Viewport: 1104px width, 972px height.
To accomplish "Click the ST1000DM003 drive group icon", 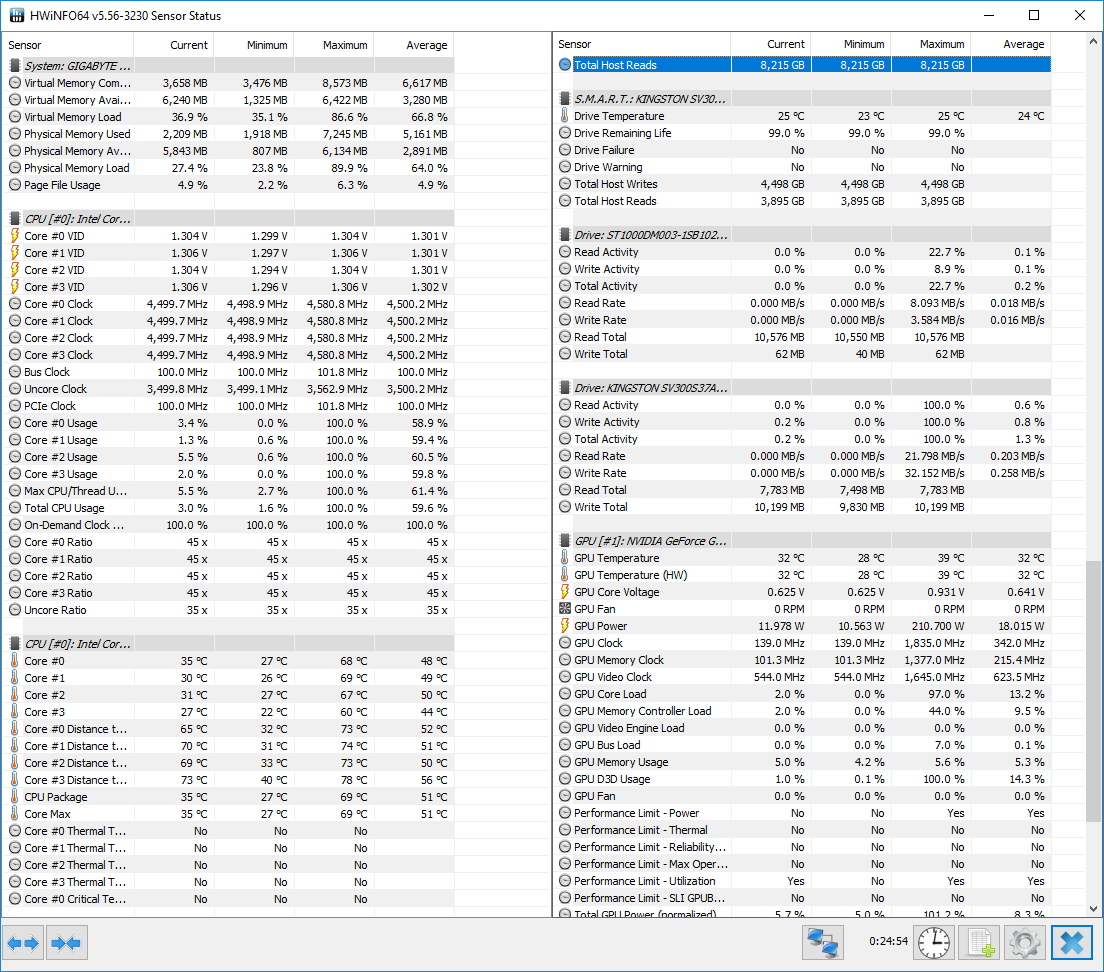I will (565, 234).
